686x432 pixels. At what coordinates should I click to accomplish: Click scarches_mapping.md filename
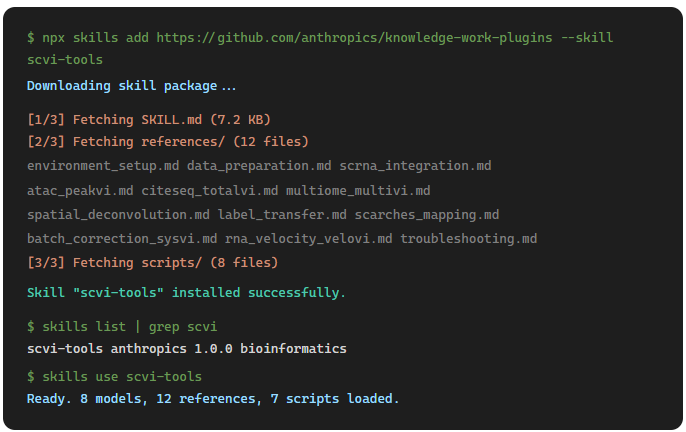(427, 214)
